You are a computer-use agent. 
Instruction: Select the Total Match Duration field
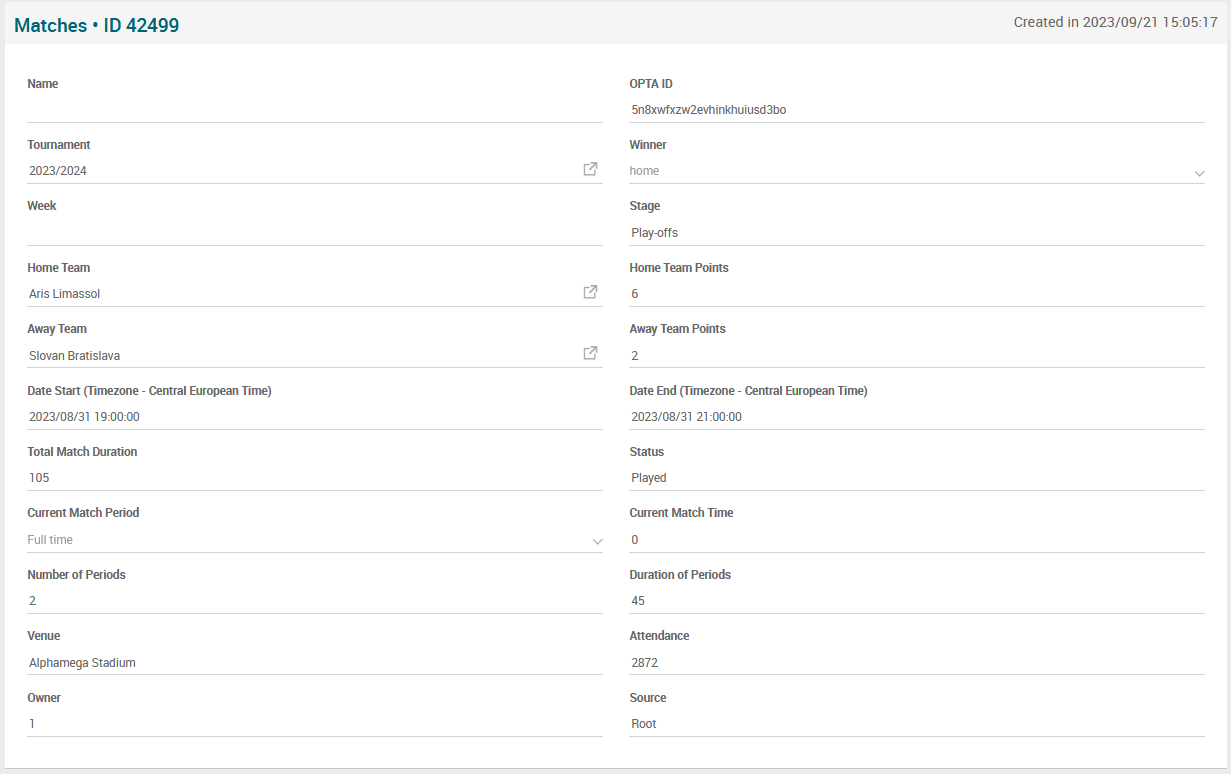(x=314, y=478)
